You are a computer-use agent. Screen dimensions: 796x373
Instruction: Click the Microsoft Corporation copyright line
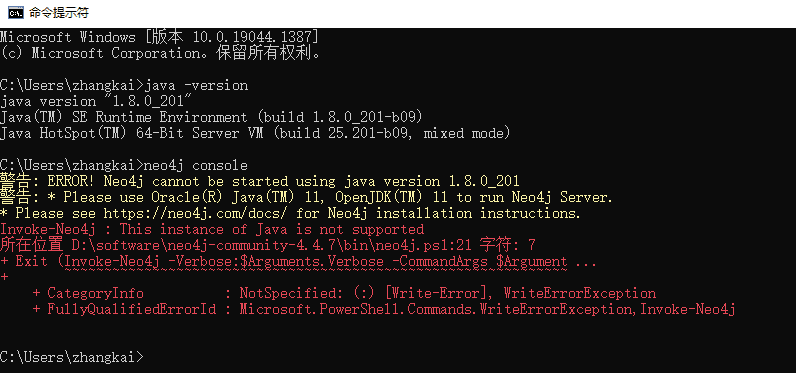(160, 53)
